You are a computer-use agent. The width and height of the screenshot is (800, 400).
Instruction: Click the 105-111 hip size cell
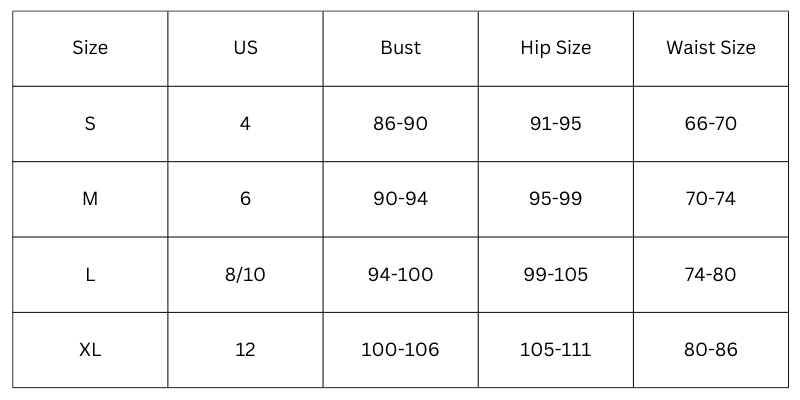[x=555, y=350]
